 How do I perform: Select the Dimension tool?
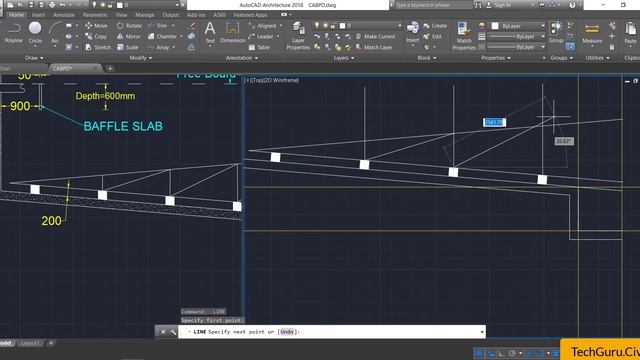[x=233, y=33]
